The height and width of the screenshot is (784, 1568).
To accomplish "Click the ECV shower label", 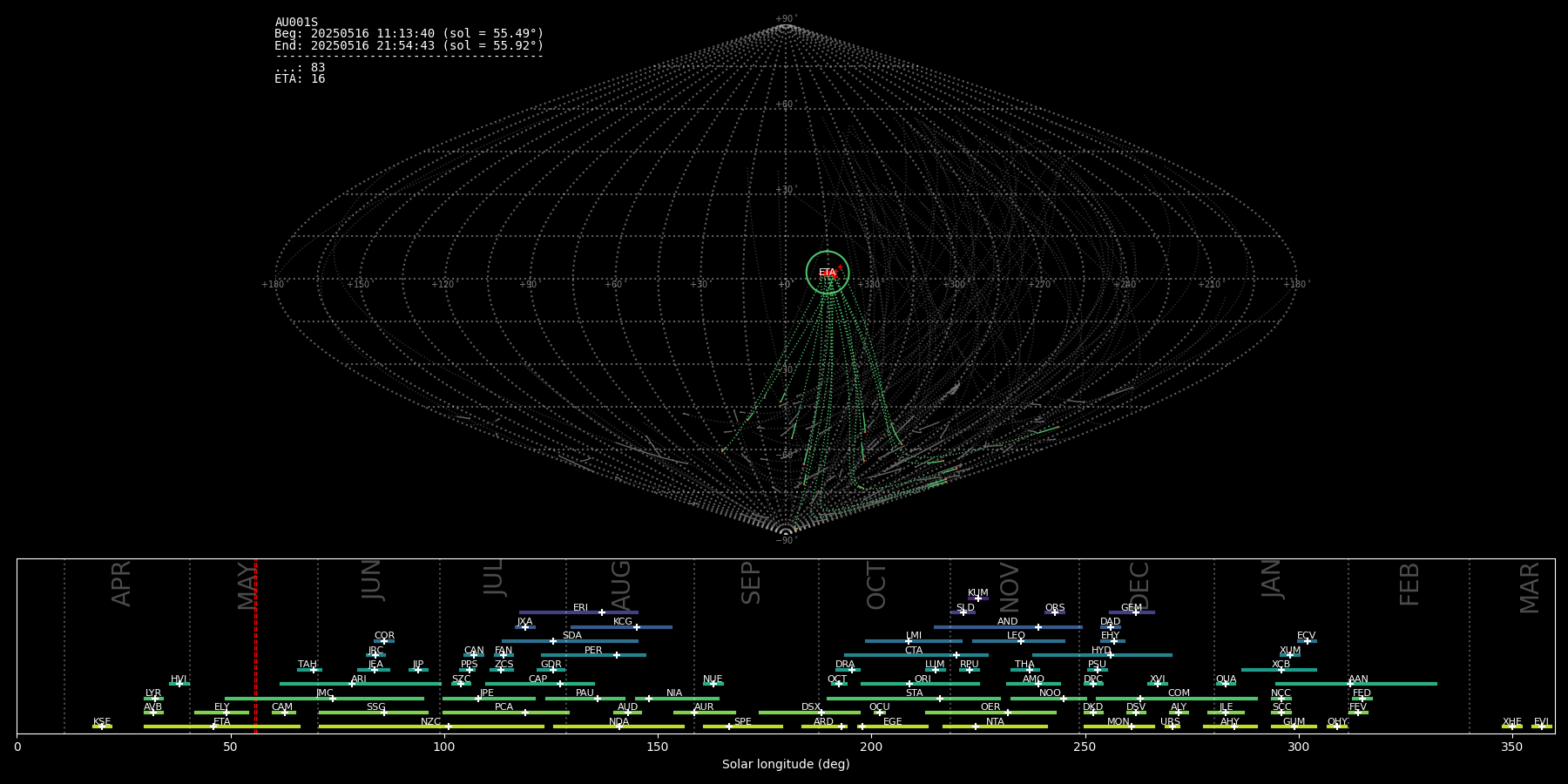I will pos(1307,636).
